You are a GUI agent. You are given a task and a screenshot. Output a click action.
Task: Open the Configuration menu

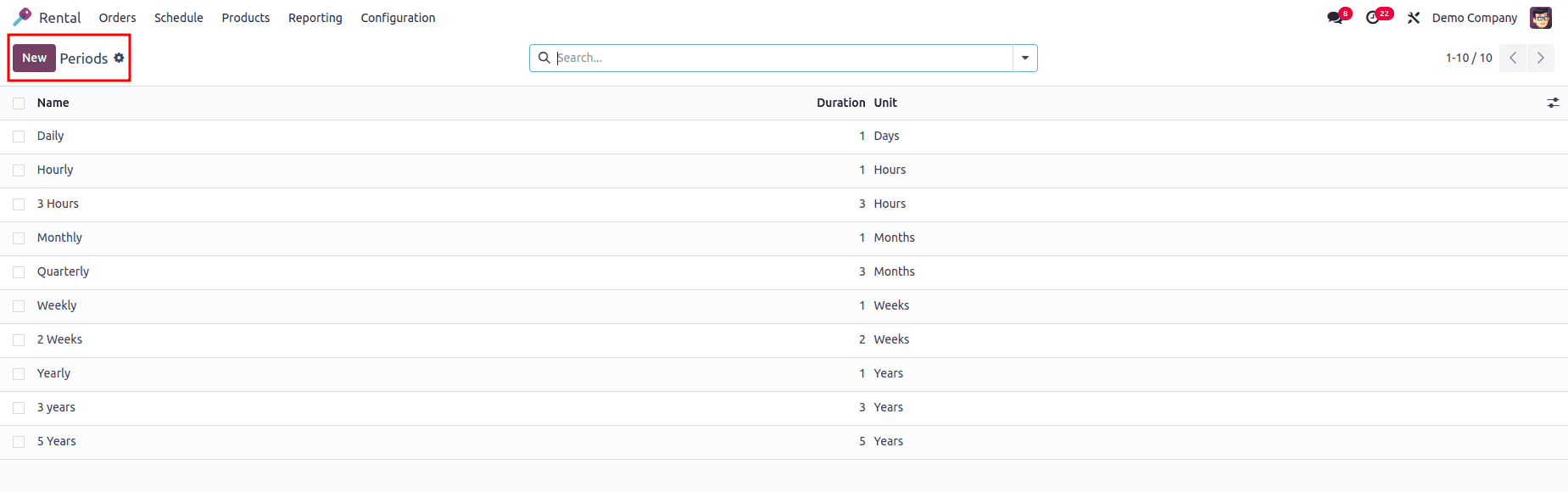[x=398, y=18]
